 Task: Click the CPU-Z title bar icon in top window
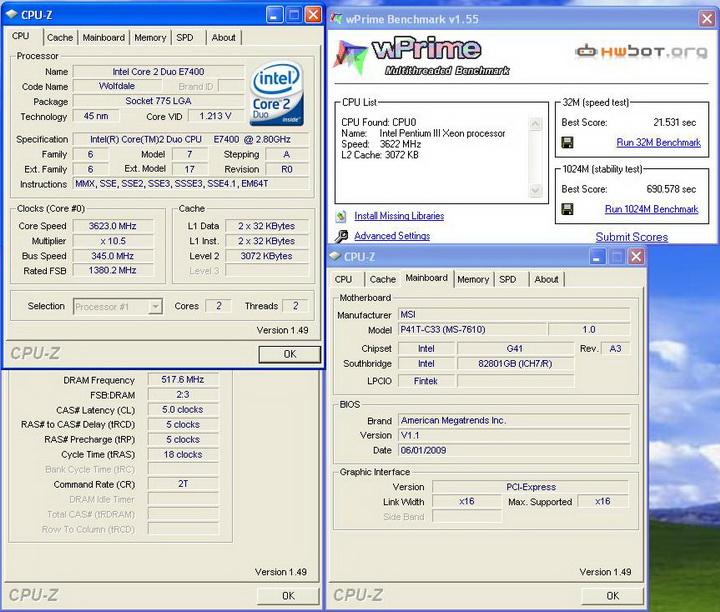point(11,14)
